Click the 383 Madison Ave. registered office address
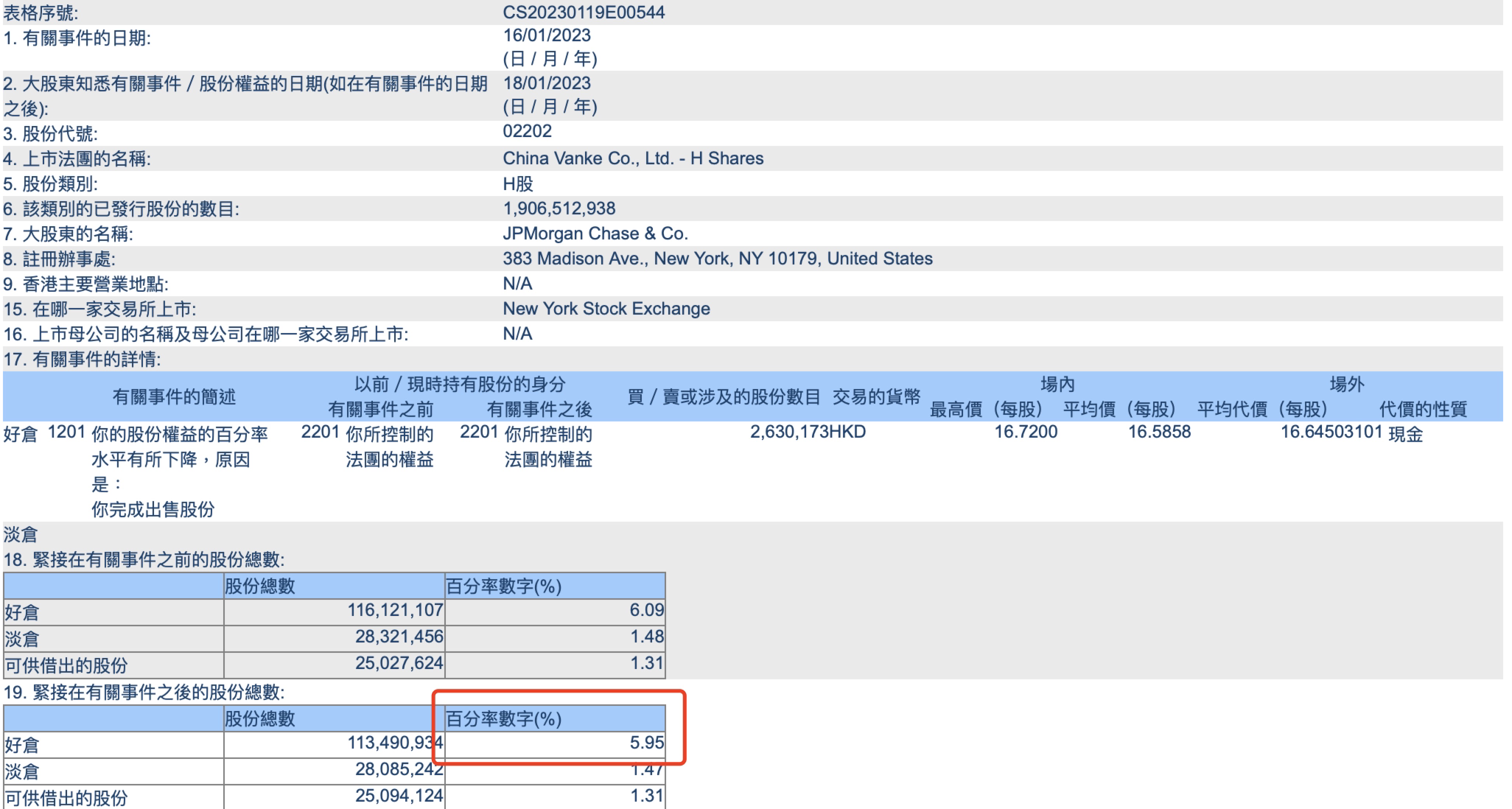The image size is (1512, 809). pos(717,259)
